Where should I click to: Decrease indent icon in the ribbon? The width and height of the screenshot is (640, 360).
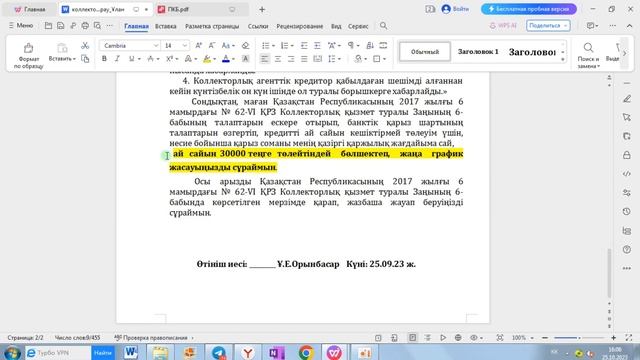click(x=304, y=45)
